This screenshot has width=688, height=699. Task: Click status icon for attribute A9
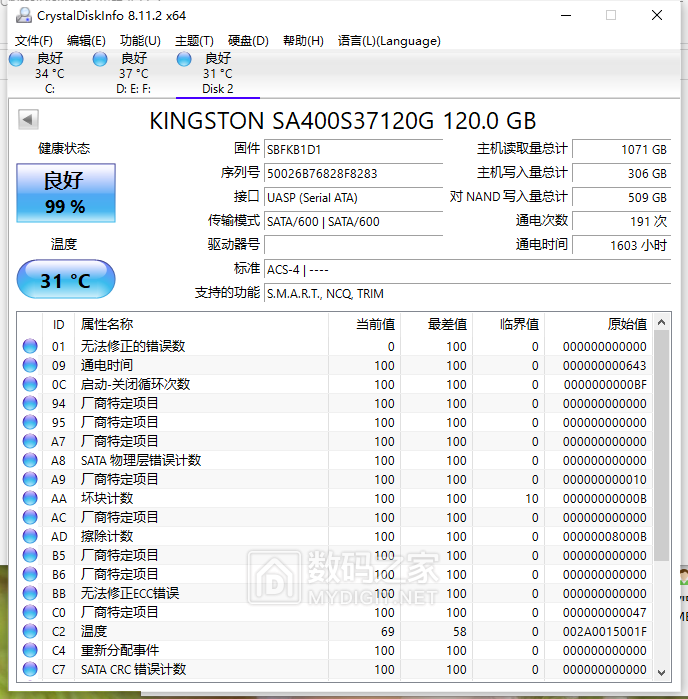click(30, 479)
